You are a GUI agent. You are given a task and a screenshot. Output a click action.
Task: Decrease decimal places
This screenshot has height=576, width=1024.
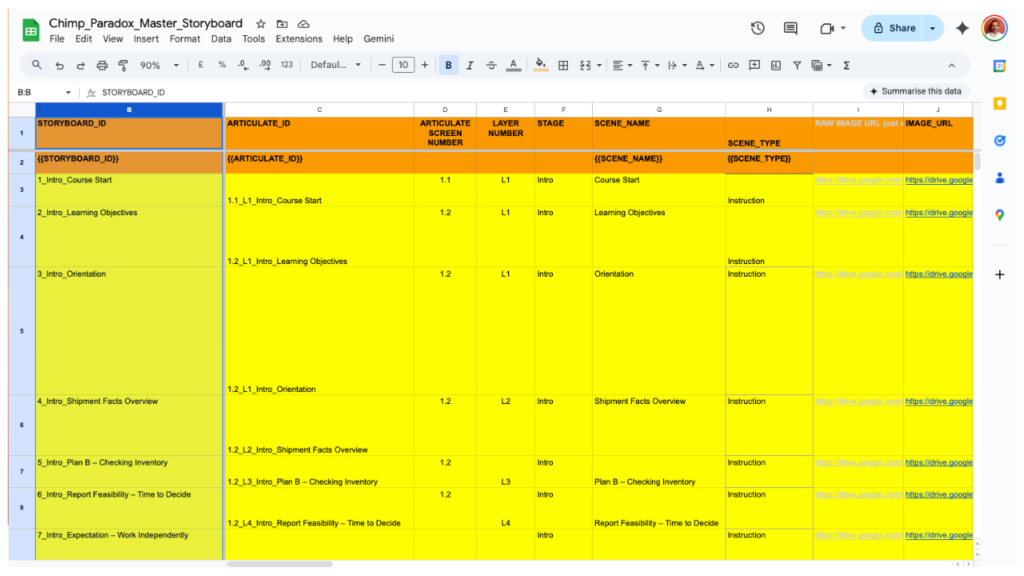click(x=243, y=65)
